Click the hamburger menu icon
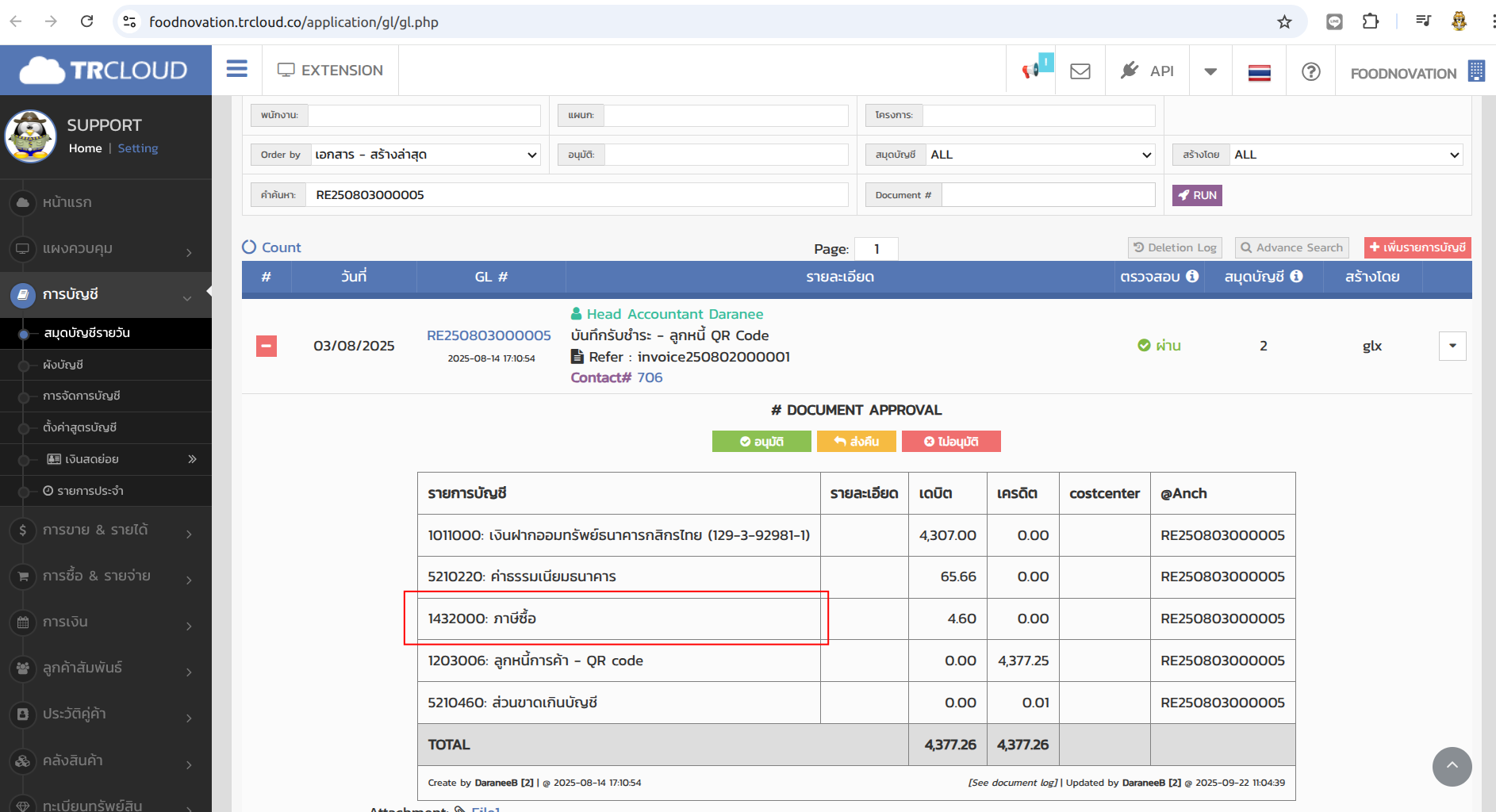Screen dimensions: 1496x812 (x=236, y=69)
